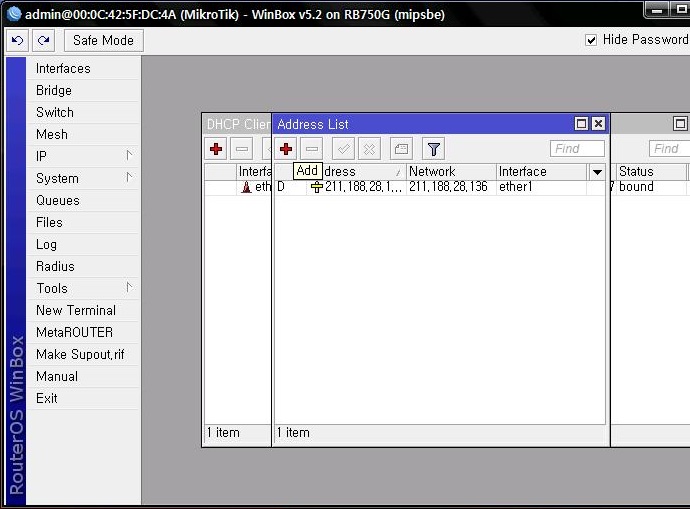Click Comment icon in Address List

(x=401, y=149)
